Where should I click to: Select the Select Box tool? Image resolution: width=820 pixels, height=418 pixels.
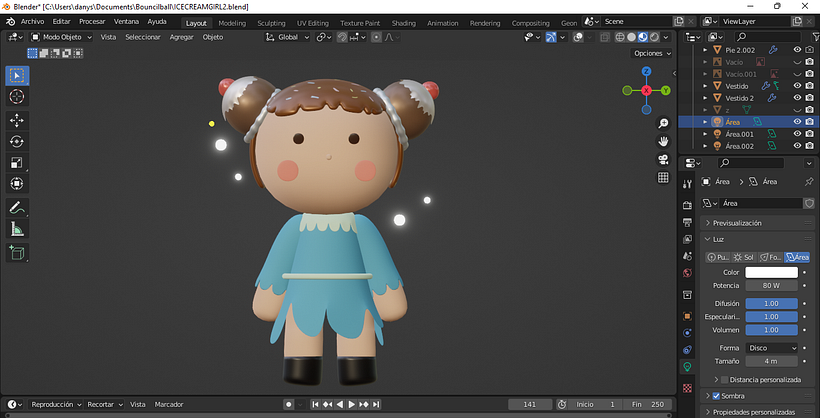(x=17, y=76)
